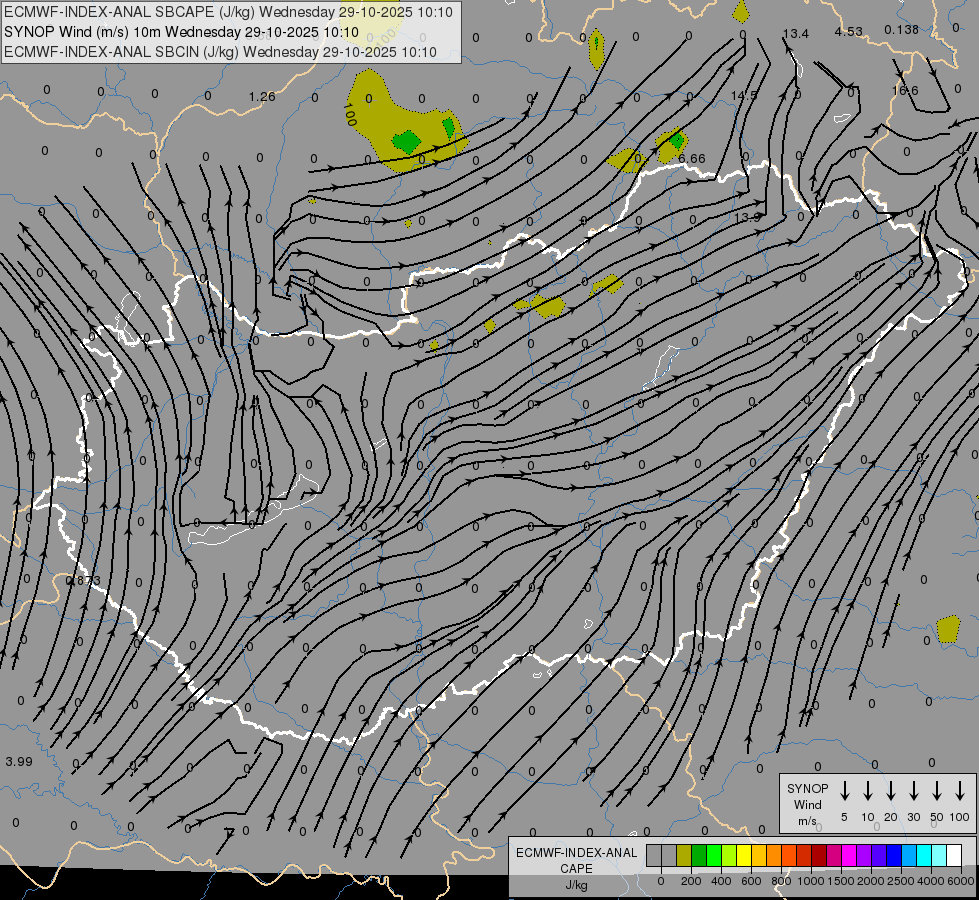Image resolution: width=979 pixels, height=900 pixels.
Task: Click the 1.26 value on the map
Action: pyautogui.click(x=262, y=96)
